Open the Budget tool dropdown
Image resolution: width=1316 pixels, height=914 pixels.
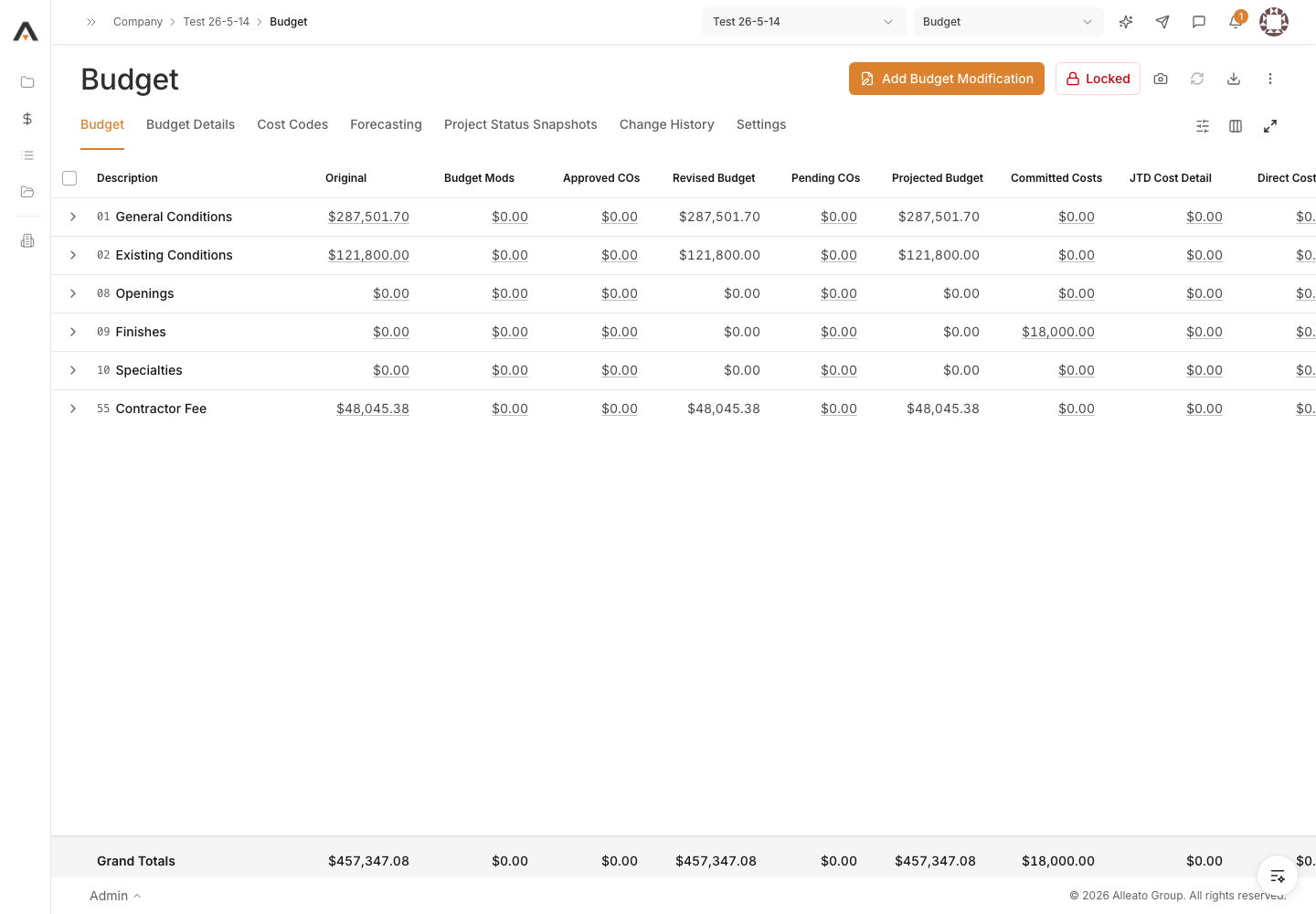[x=1008, y=22]
